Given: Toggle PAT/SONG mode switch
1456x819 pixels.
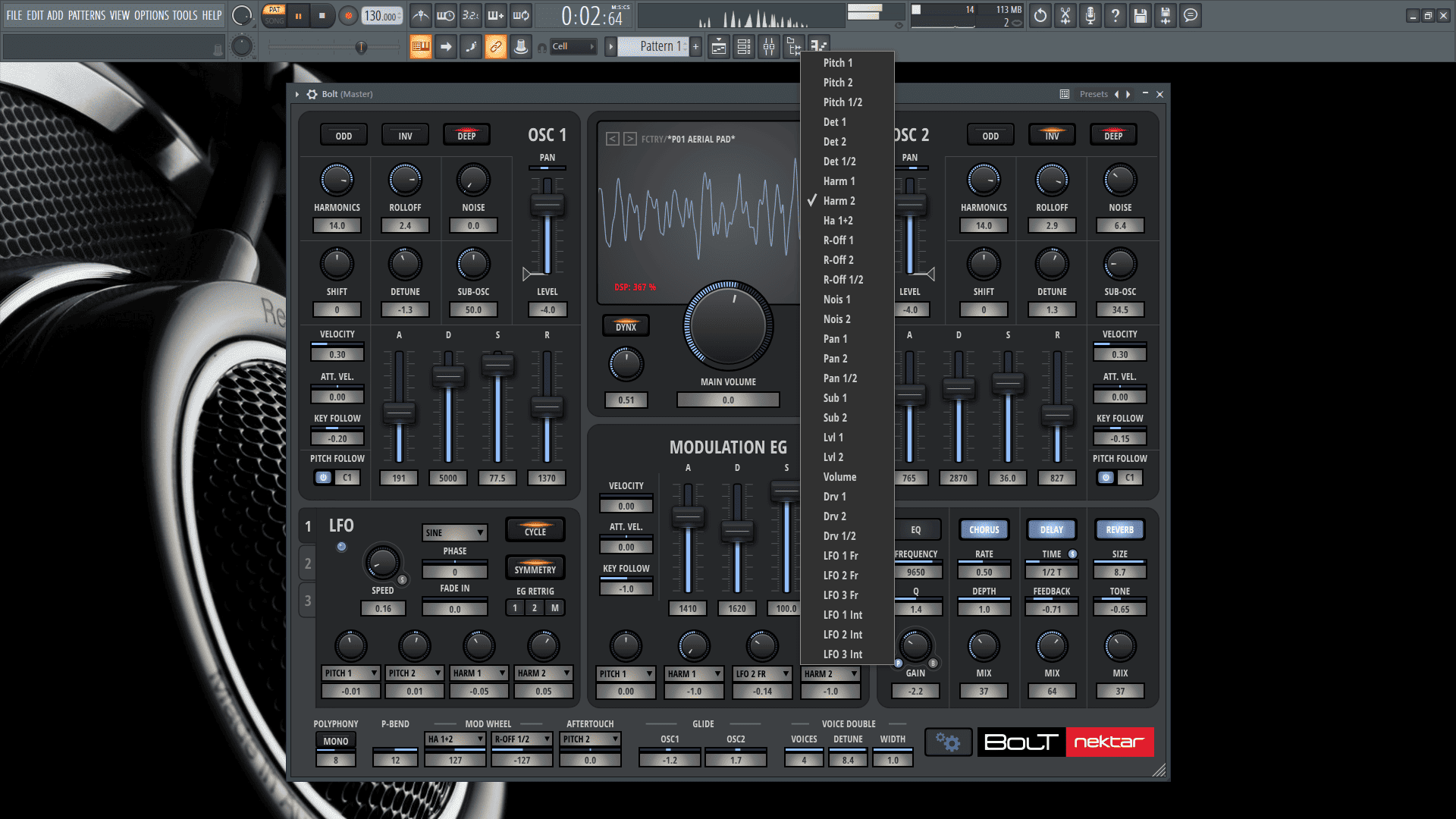Looking at the screenshot, I should tap(275, 15).
